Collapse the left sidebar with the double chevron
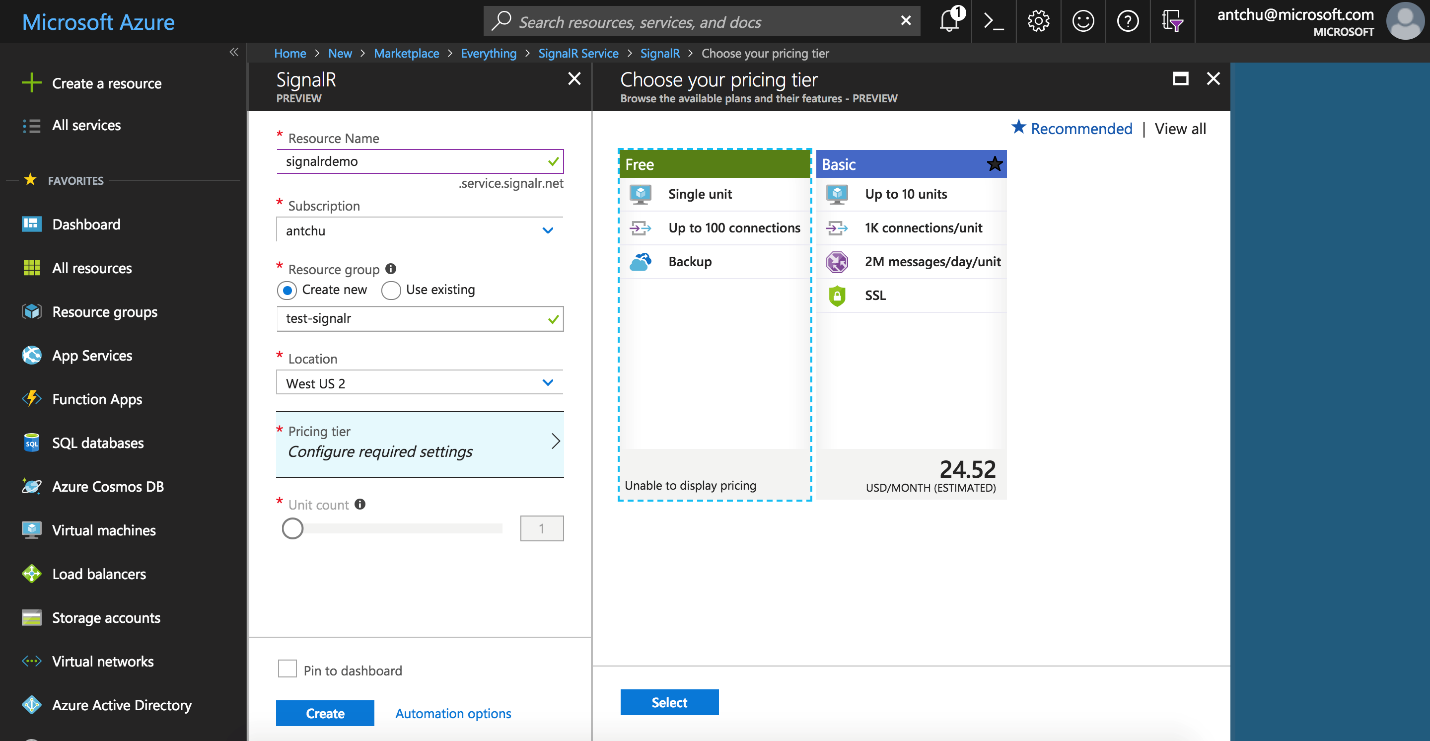The width and height of the screenshot is (1430, 741). tap(234, 52)
